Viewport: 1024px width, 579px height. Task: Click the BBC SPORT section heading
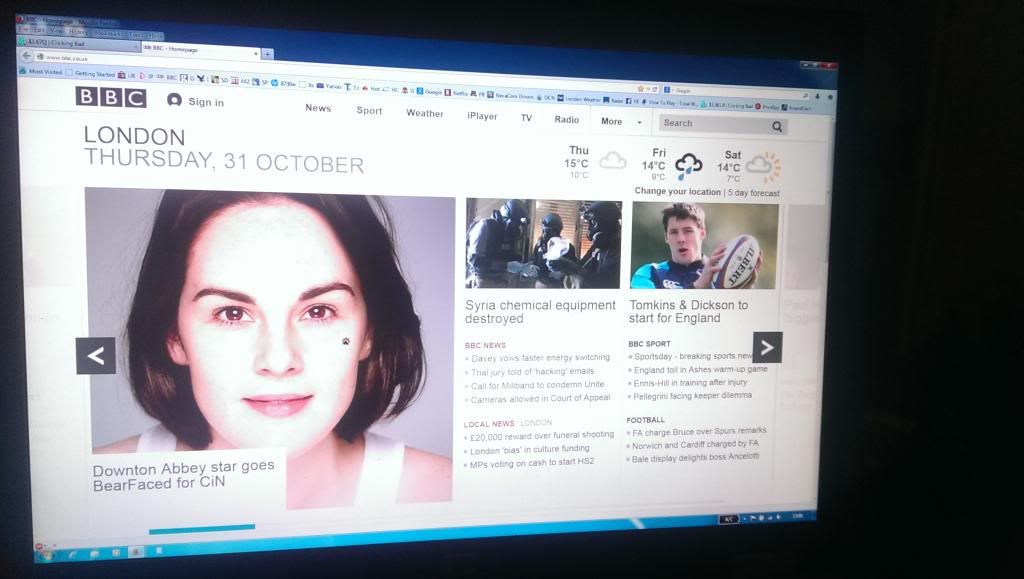point(649,343)
